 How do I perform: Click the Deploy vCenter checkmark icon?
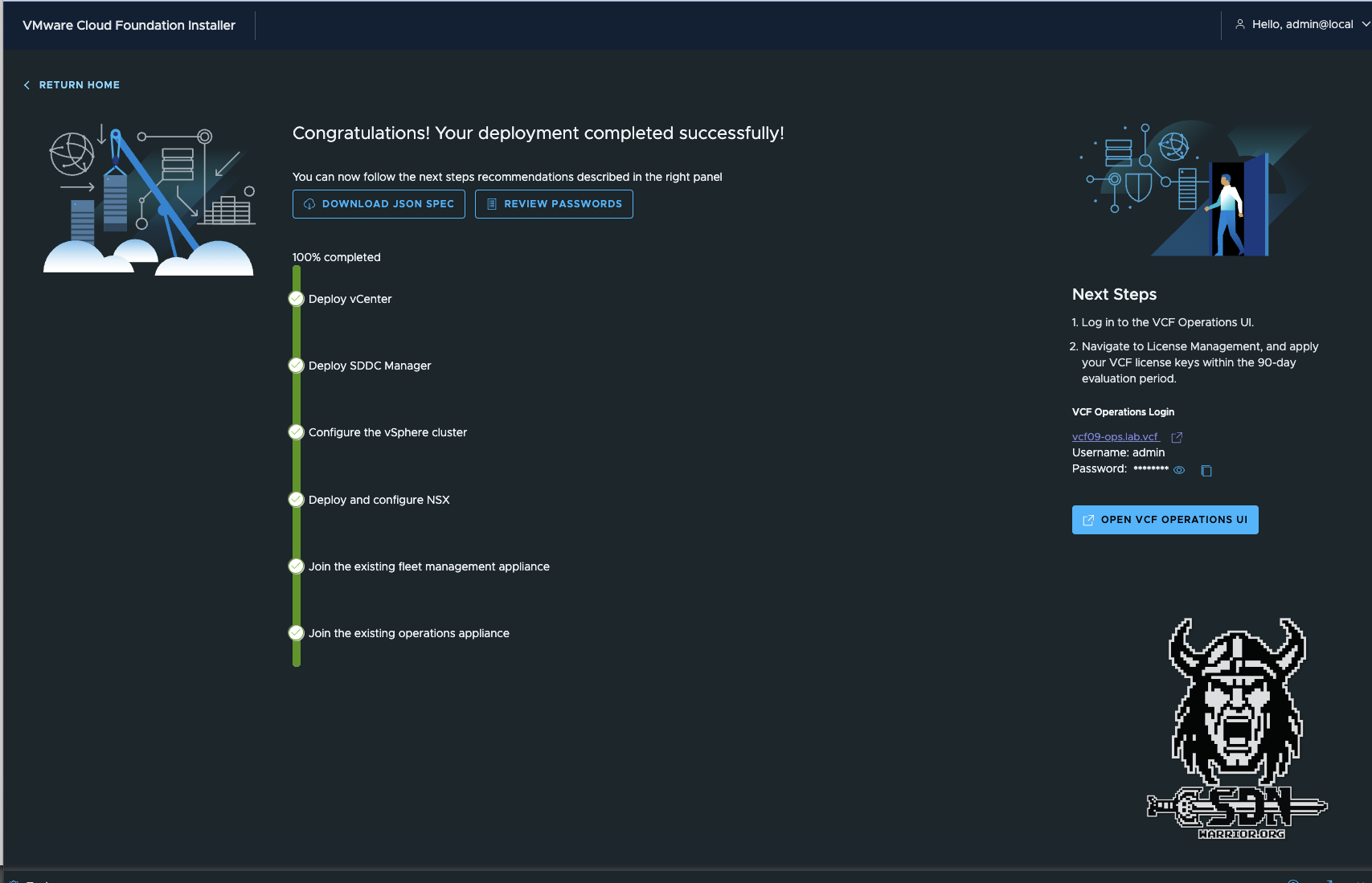click(x=297, y=299)
